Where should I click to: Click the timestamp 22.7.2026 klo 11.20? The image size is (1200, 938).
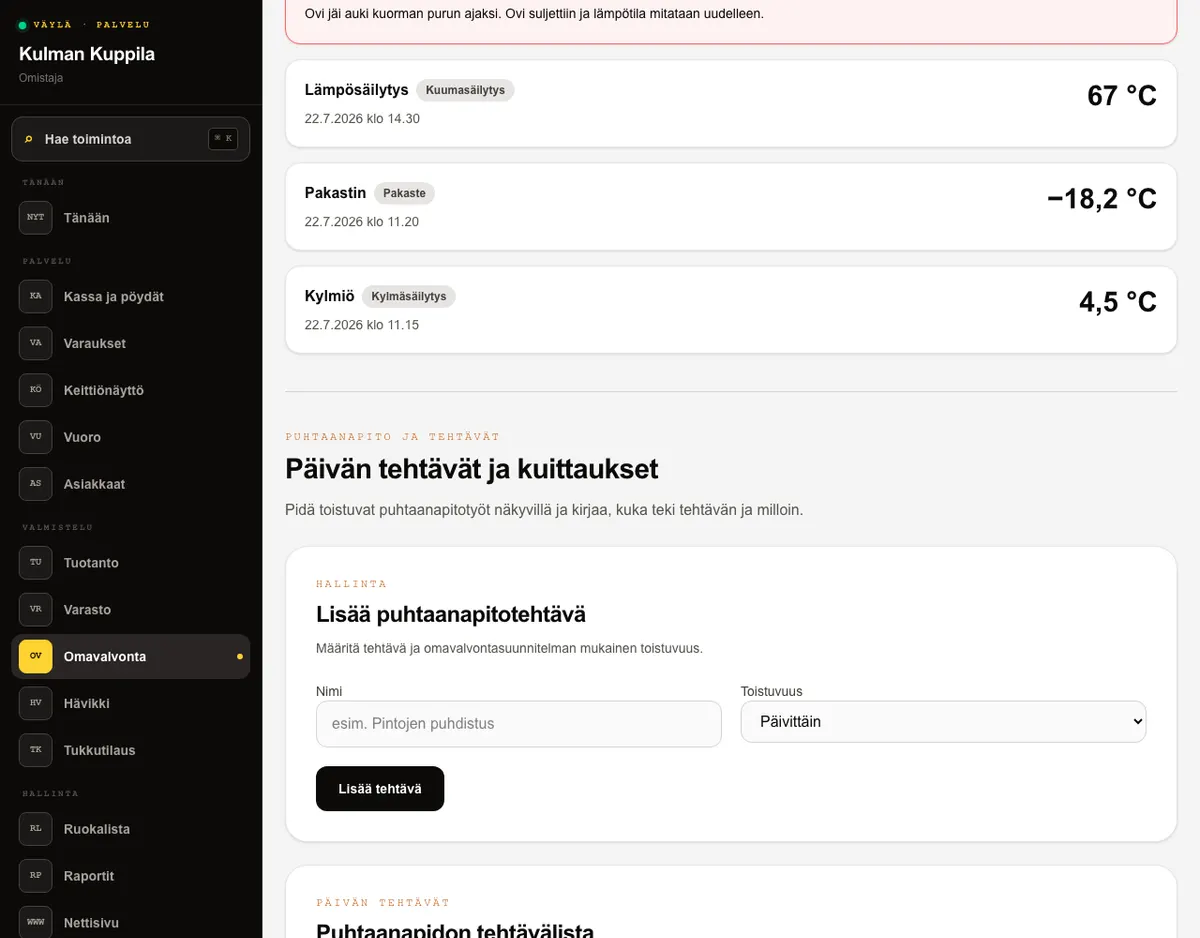[x=362, y=221]
